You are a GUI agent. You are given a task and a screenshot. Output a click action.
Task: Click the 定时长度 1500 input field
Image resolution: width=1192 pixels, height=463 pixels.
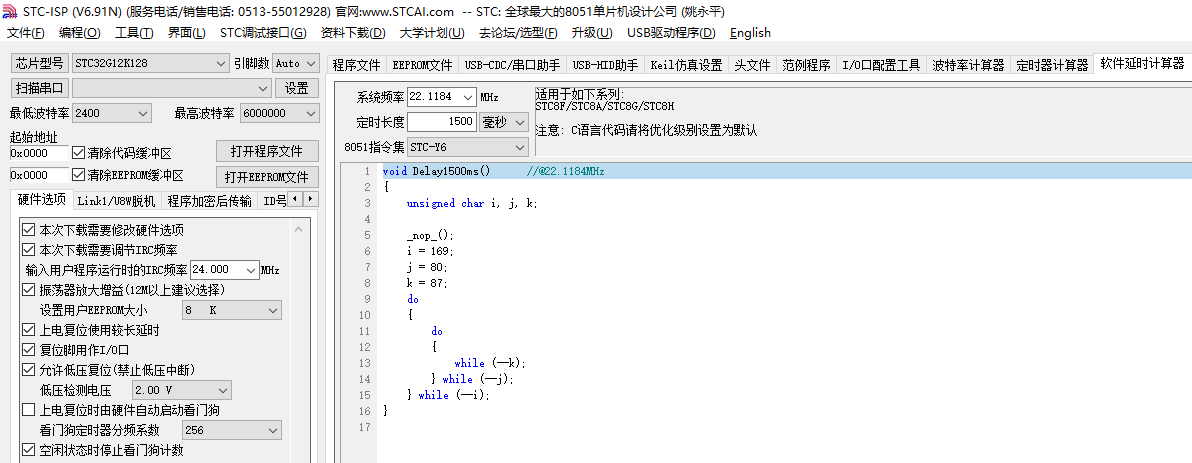click(x=442, y=122)
